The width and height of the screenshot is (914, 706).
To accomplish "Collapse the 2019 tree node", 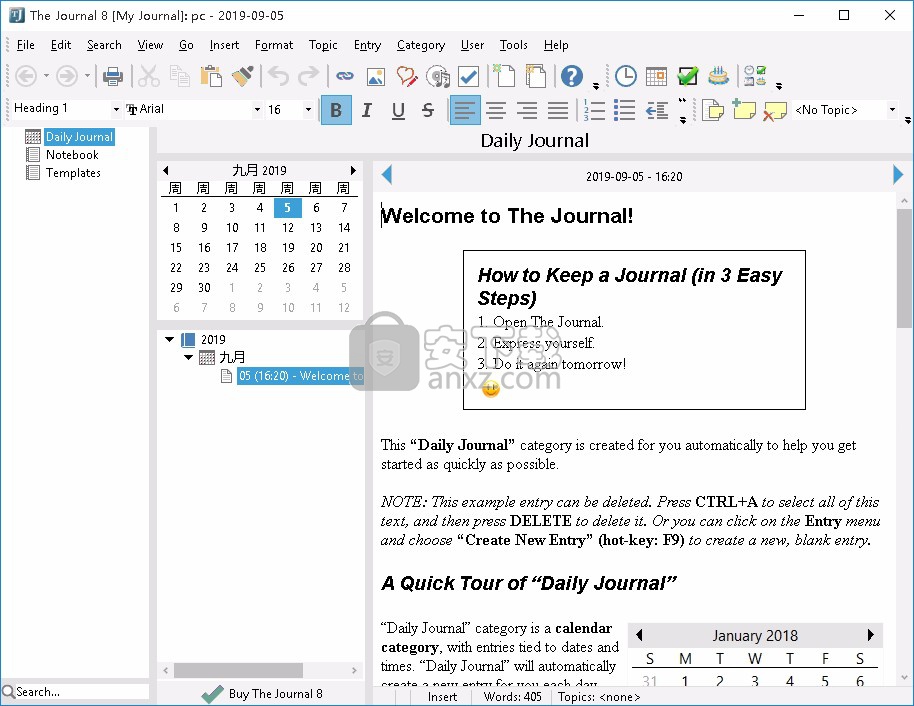I will (170, 339).
